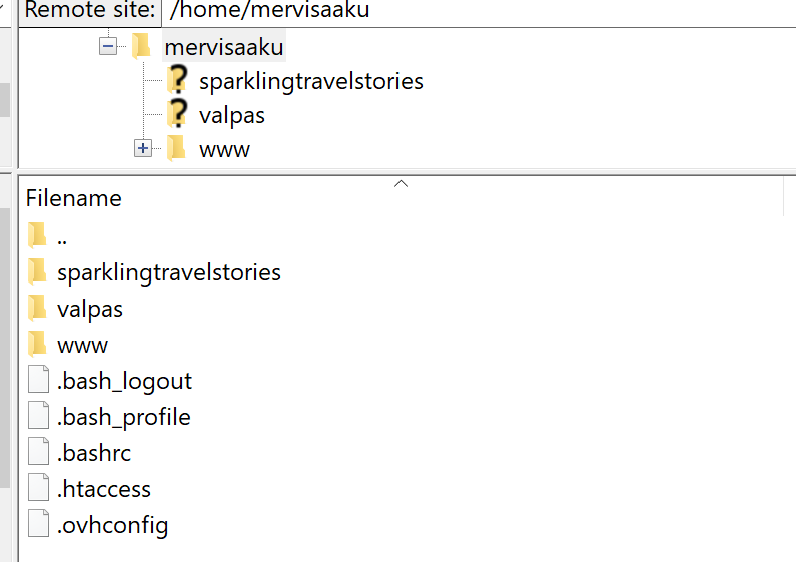Click the sparklingtravelstories folder icon in file list
Viewport: 796px width, 562px height.
tap(38, 272)
